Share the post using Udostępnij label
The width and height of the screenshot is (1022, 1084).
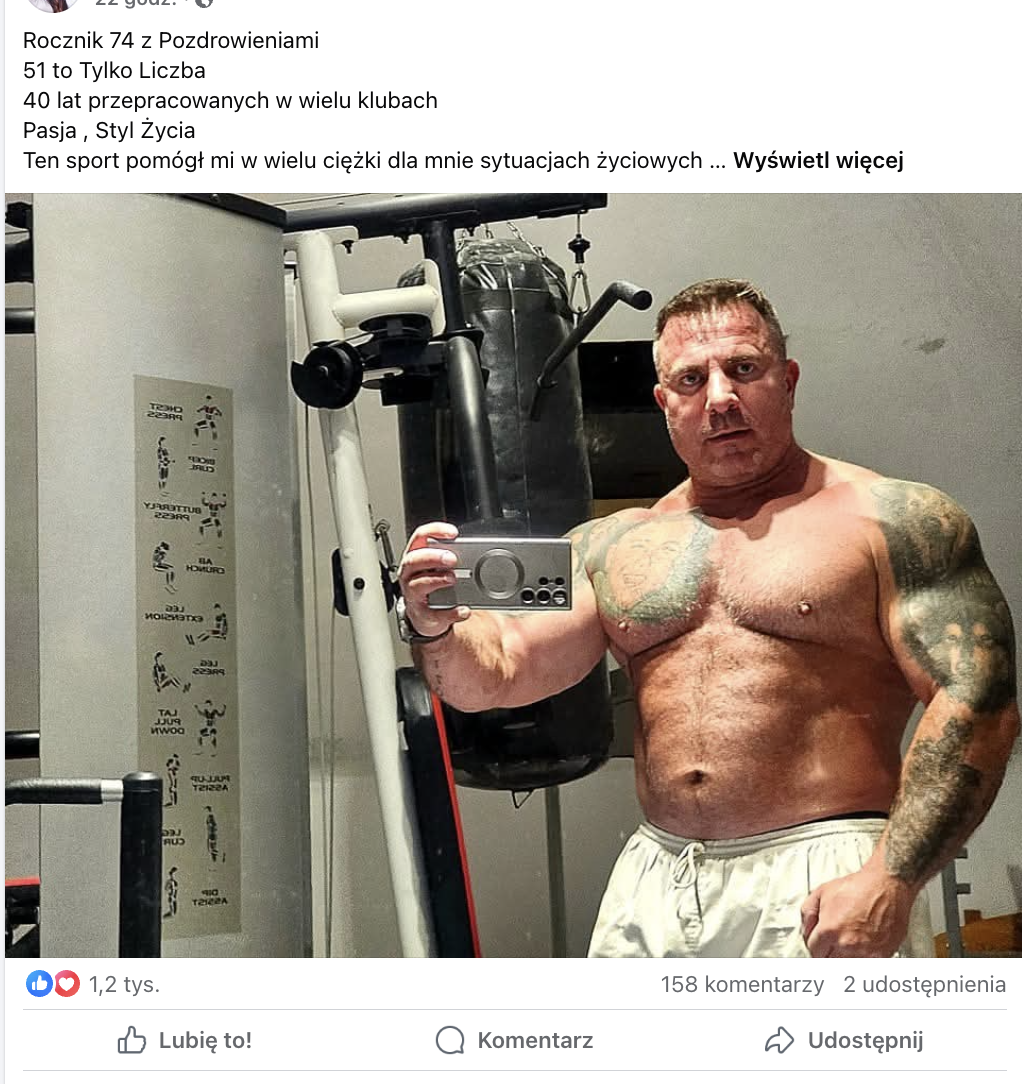click(866, 1040)
